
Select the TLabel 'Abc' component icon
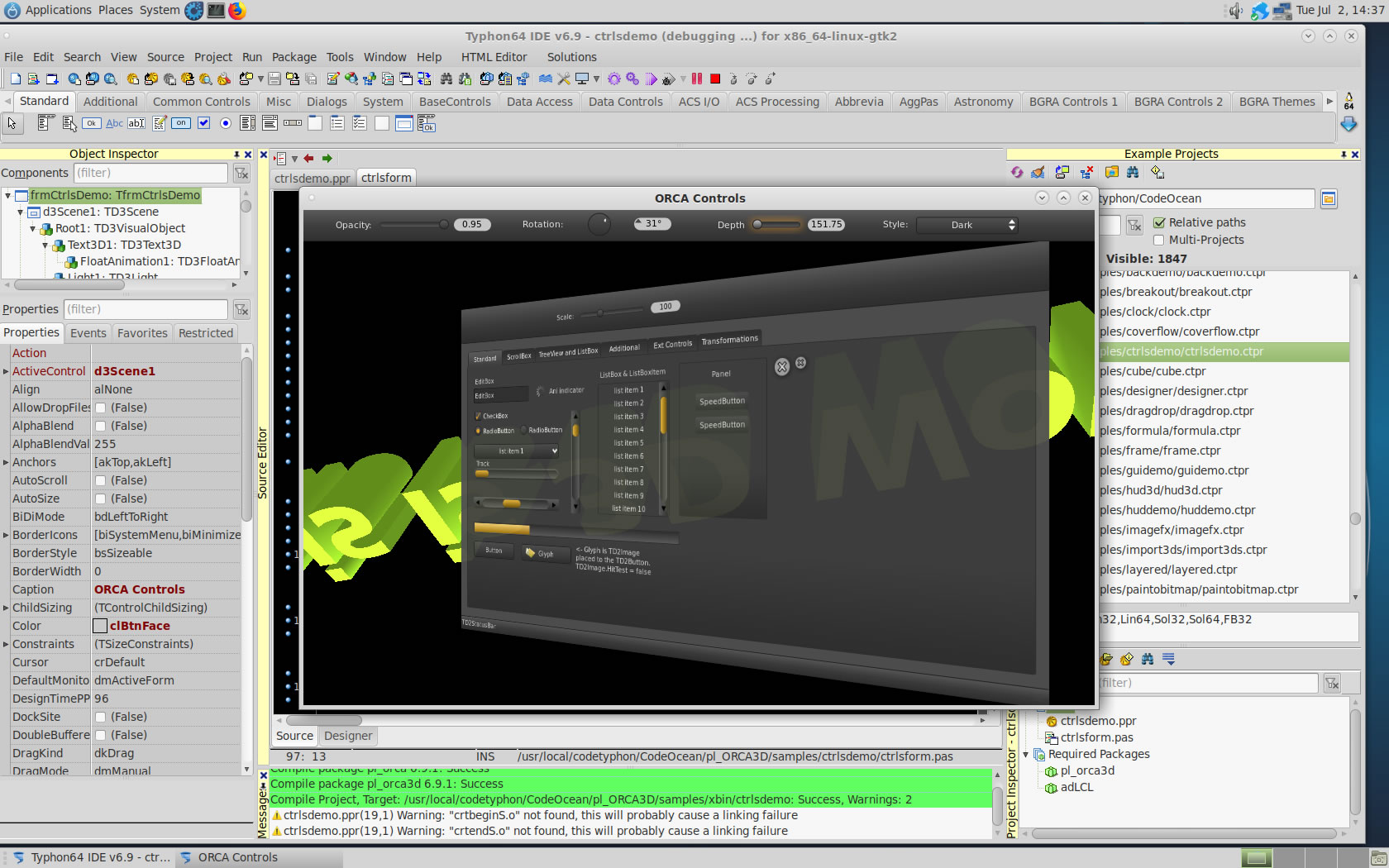tap(114, 123)
